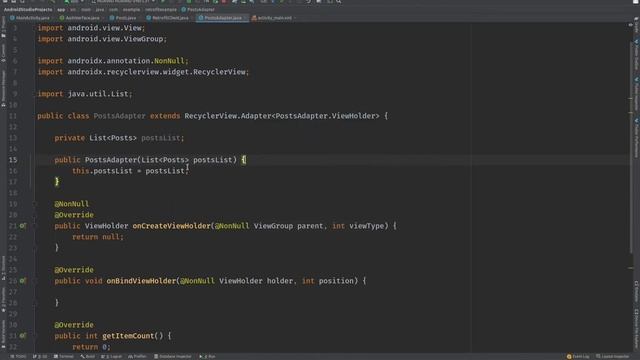Open the Resource Manager side panel
The image size is (640, 360).
(x=3, y=88)
